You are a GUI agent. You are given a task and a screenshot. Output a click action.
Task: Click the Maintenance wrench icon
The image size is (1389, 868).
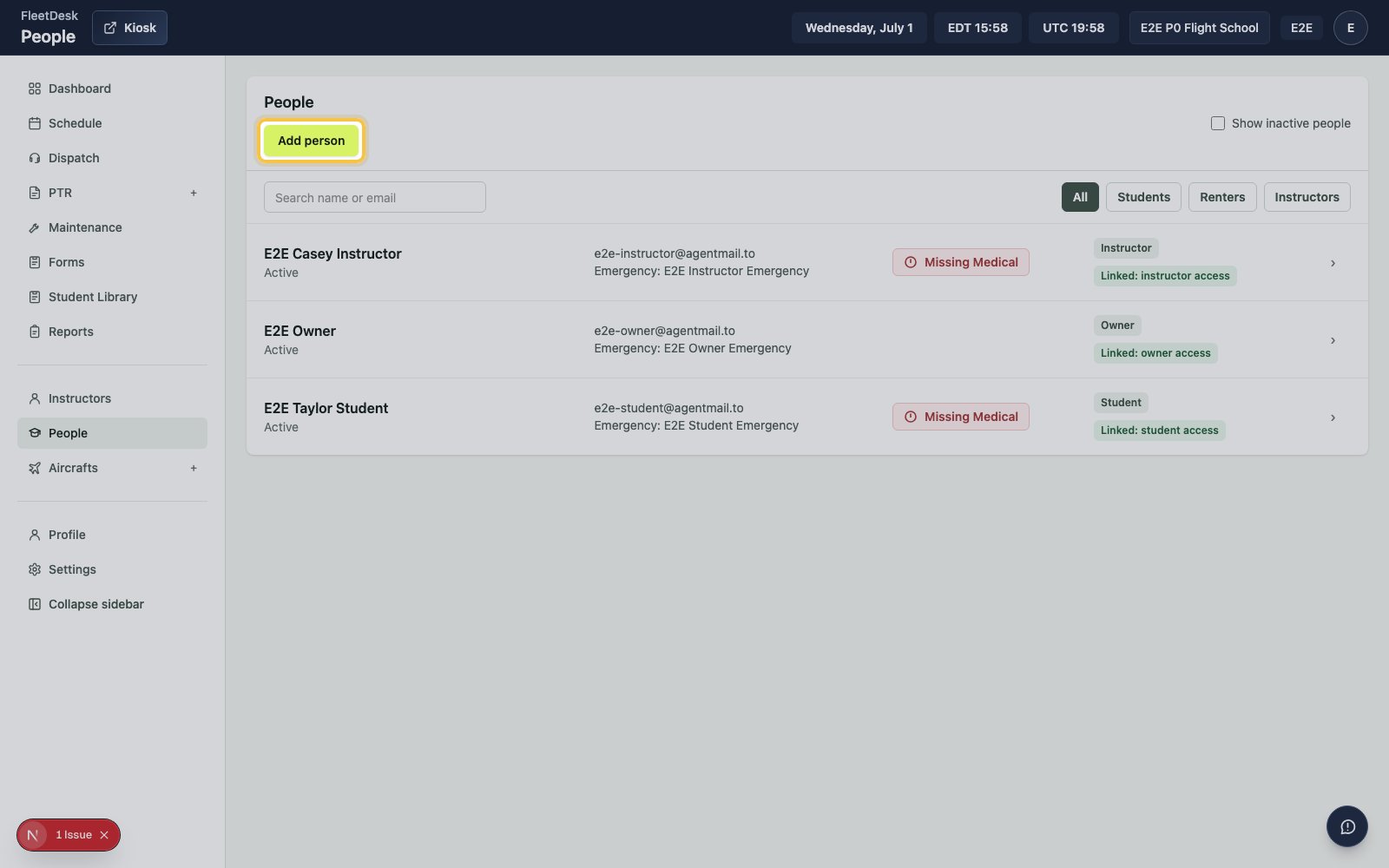(x=35, y=227)
